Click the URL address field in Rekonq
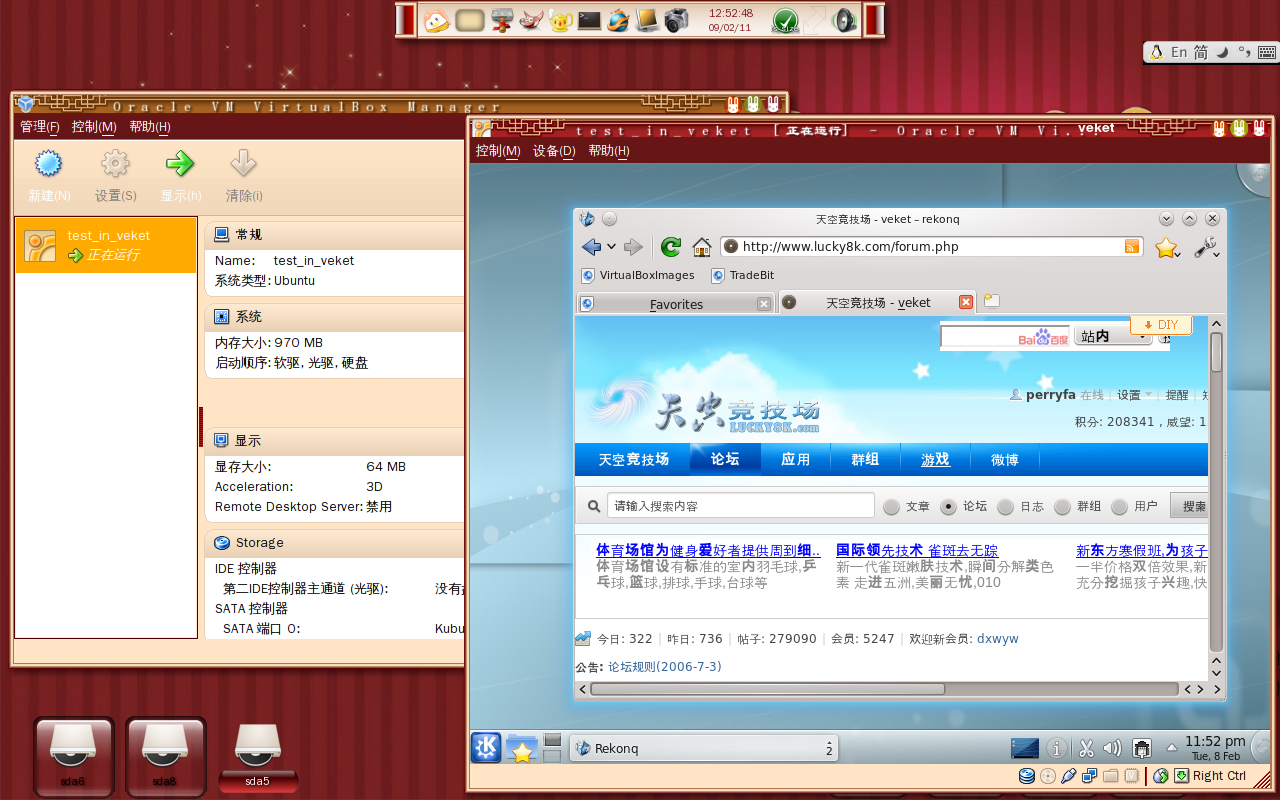 click(x=930, y=246)
